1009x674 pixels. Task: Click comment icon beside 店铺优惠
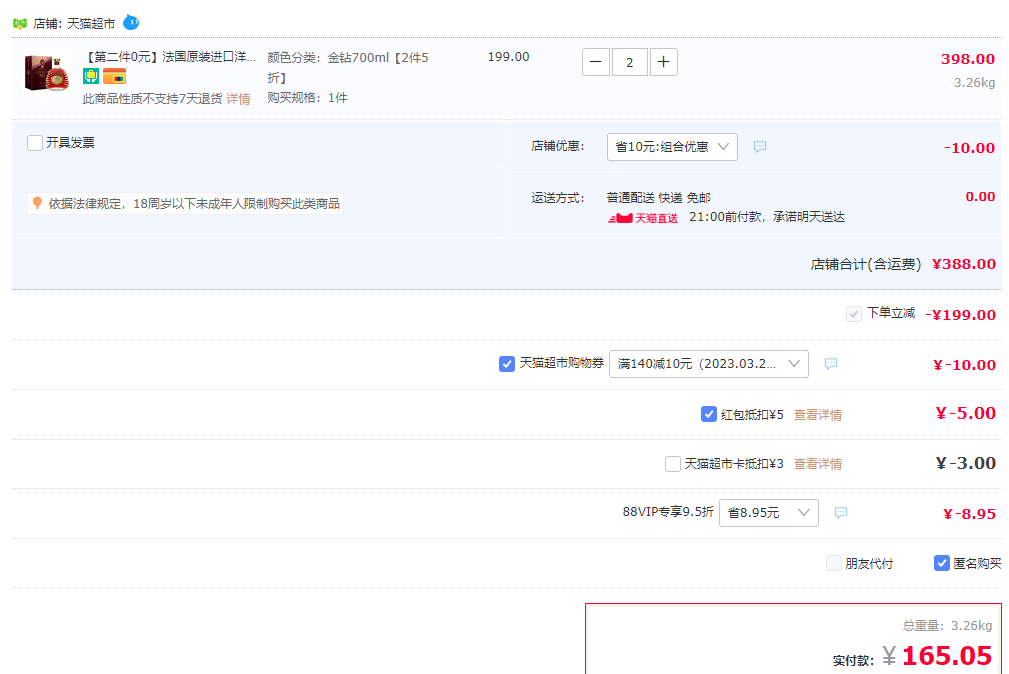tap(759, 147)
